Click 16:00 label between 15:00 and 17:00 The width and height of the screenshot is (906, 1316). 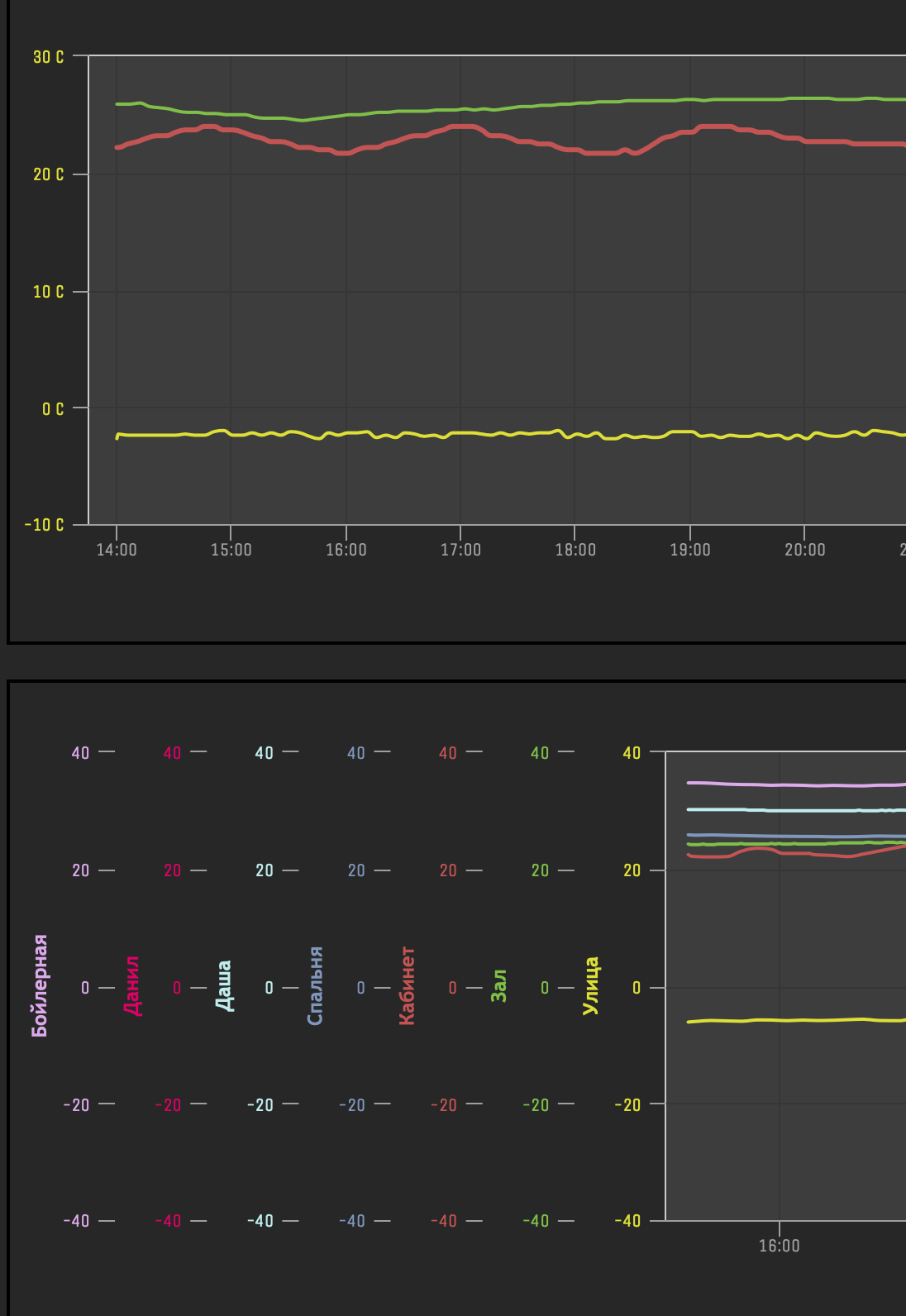(346, 550)
